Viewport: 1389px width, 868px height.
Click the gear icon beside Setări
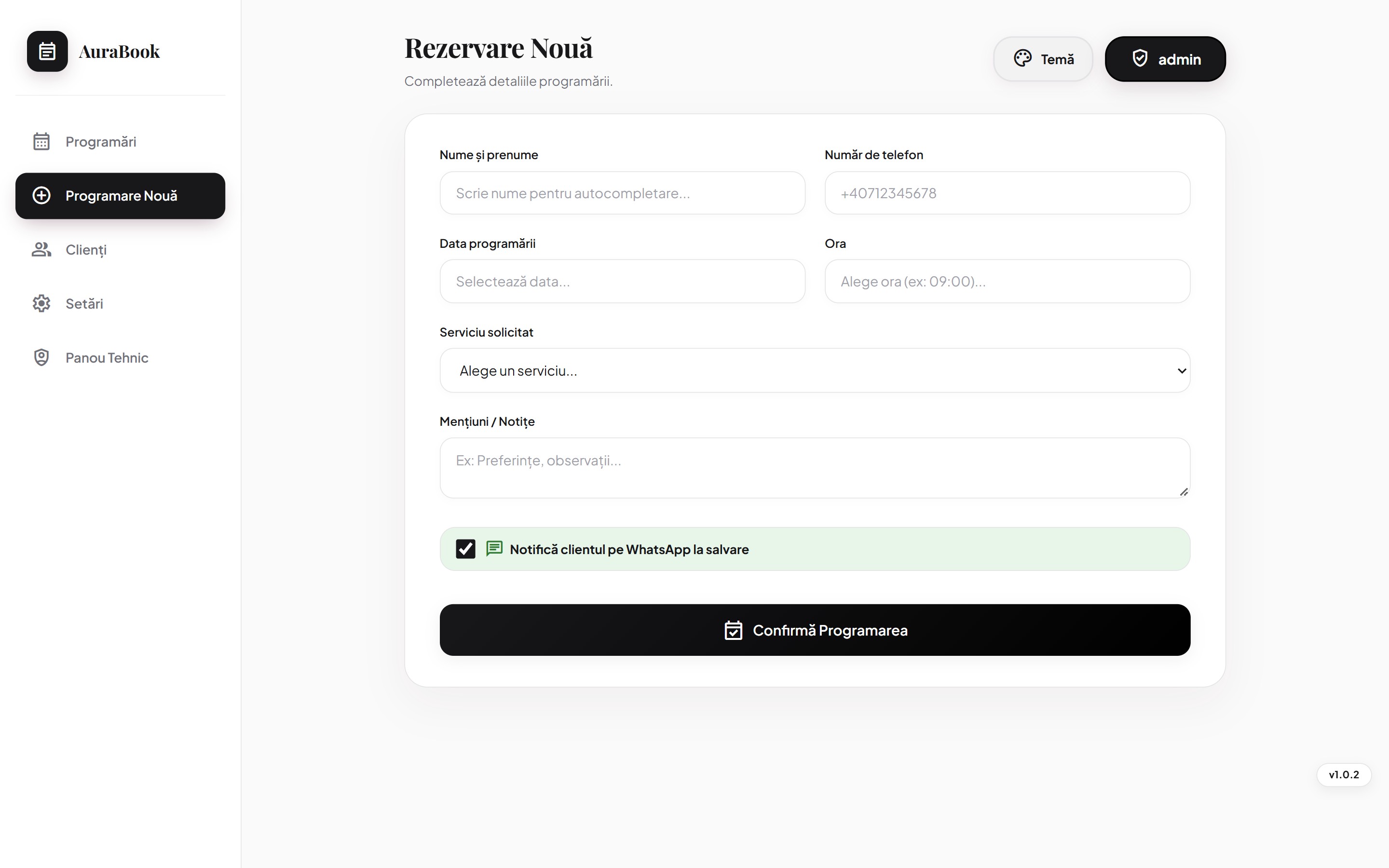(41, 303)
